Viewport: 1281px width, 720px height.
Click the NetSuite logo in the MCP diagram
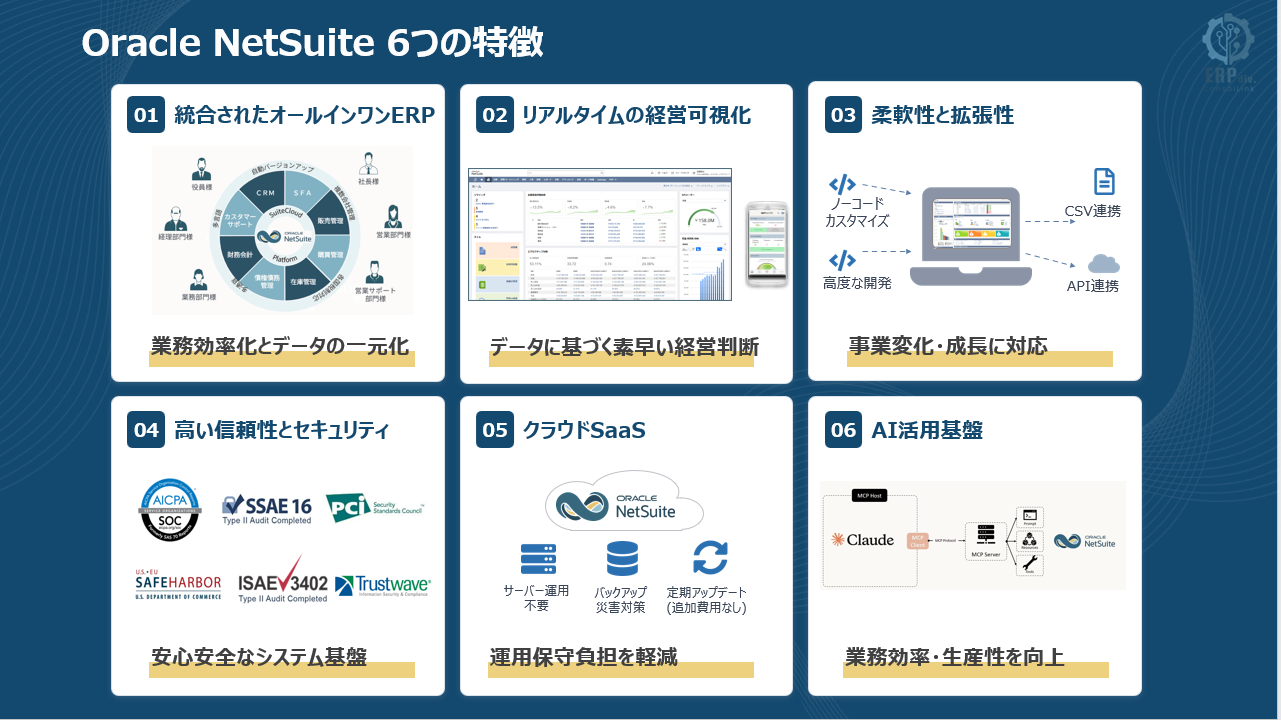coord(1085,541)
